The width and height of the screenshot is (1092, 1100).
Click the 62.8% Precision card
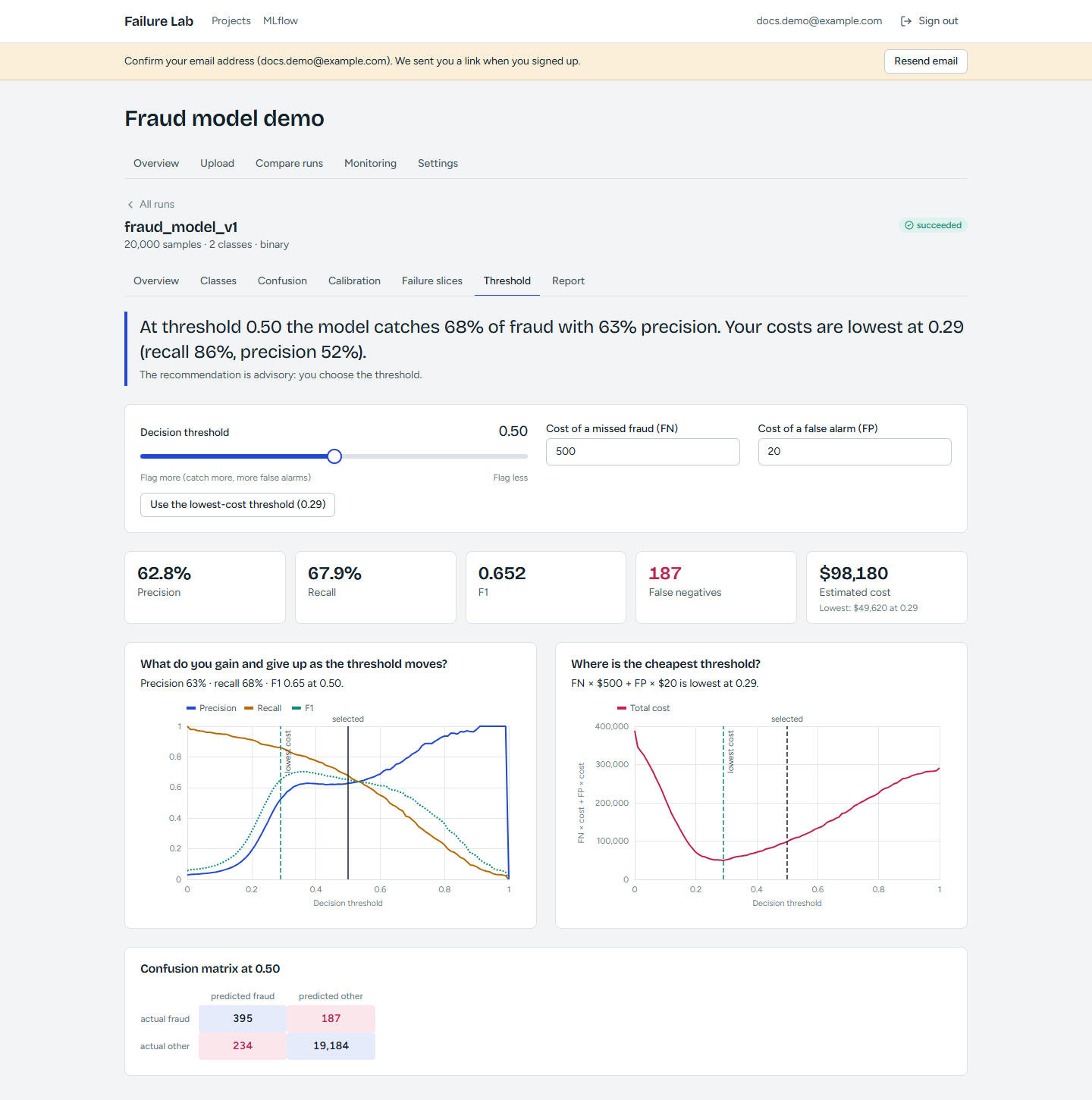(x=205, y=588)
